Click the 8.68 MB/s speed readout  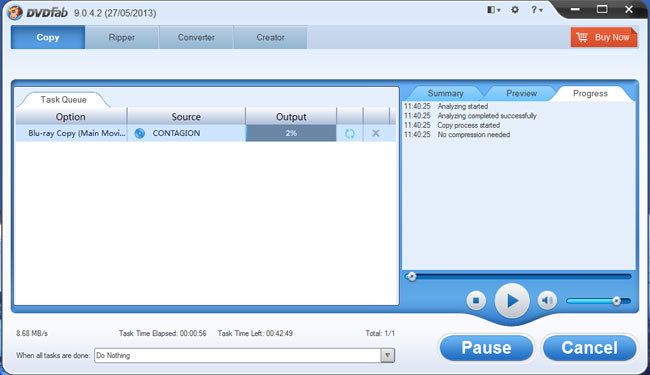click(32, 333)
